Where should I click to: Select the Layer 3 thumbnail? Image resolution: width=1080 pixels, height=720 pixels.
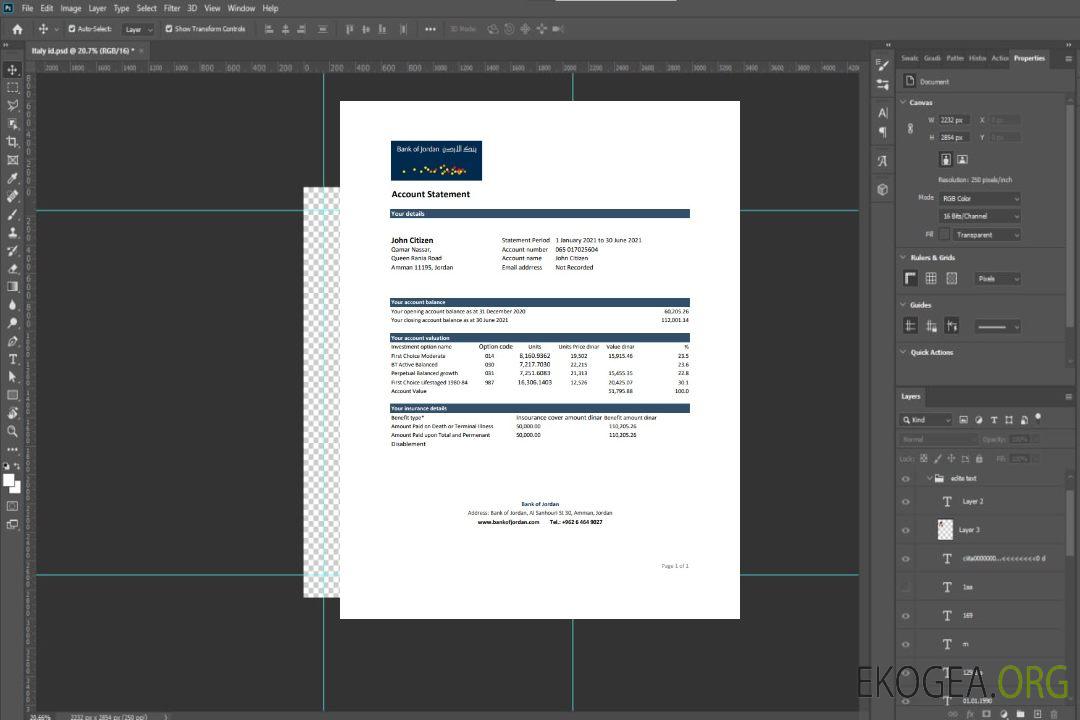pyautogui.click(x=945, y=530)
